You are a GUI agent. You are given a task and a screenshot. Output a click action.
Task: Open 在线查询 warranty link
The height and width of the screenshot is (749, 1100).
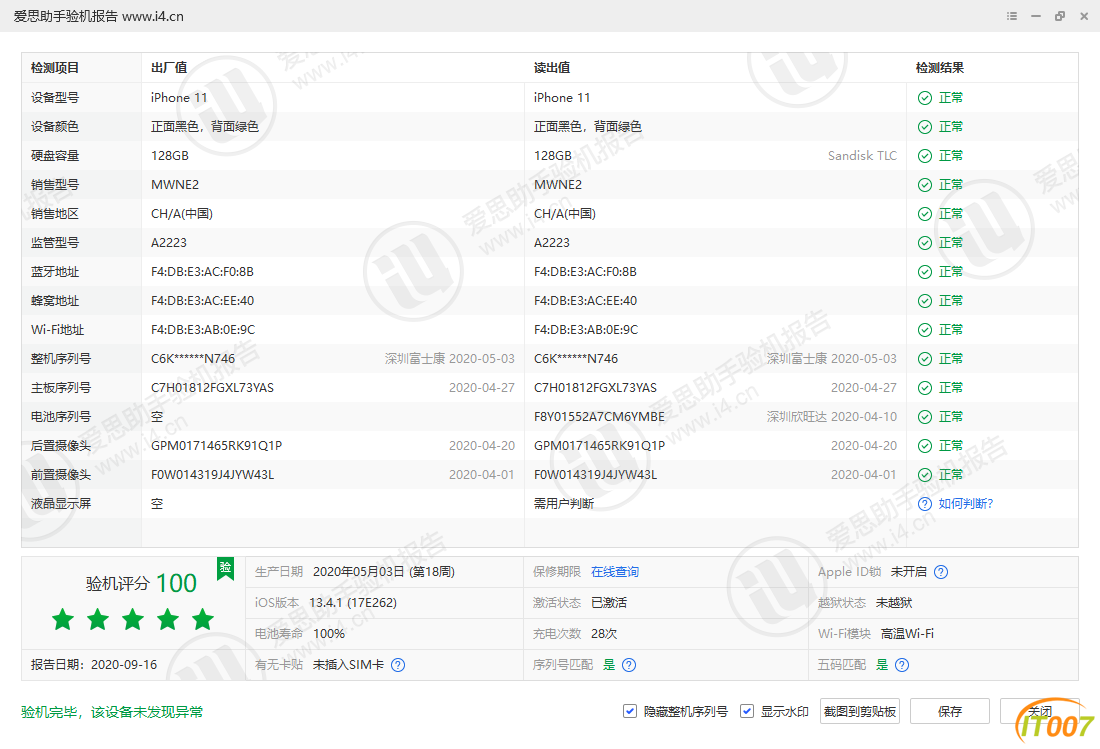pos(615,572)
